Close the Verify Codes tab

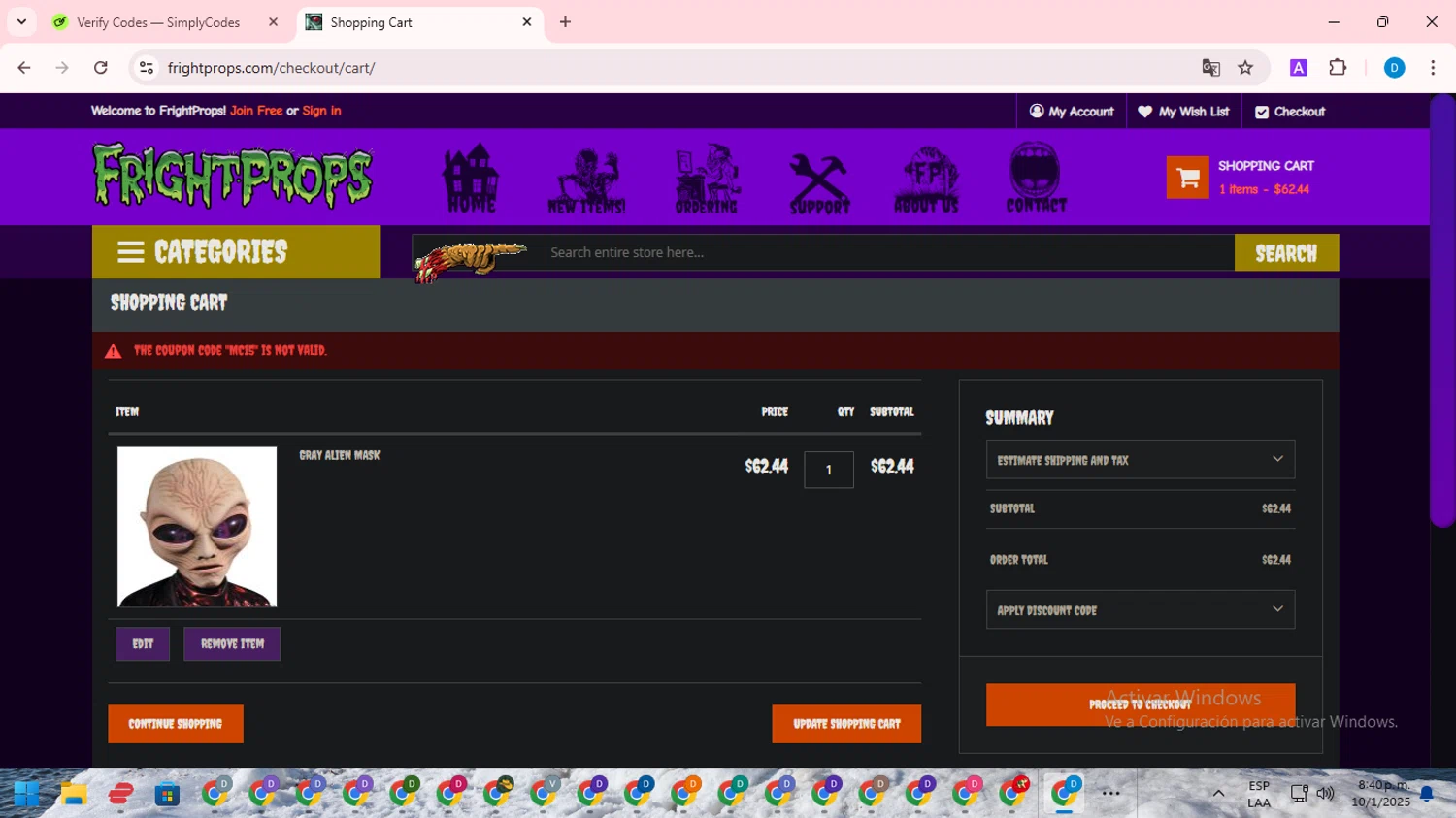[273, 22]
